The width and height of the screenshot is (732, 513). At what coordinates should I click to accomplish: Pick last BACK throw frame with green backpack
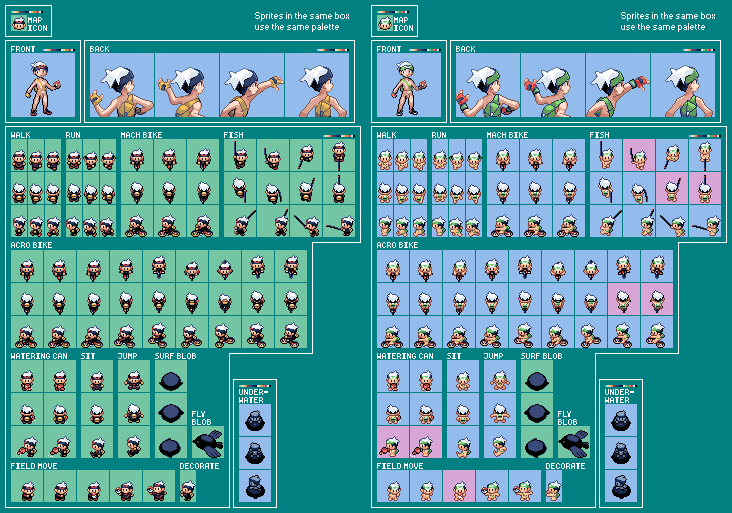pyautogui.click(x=683, y=84)
